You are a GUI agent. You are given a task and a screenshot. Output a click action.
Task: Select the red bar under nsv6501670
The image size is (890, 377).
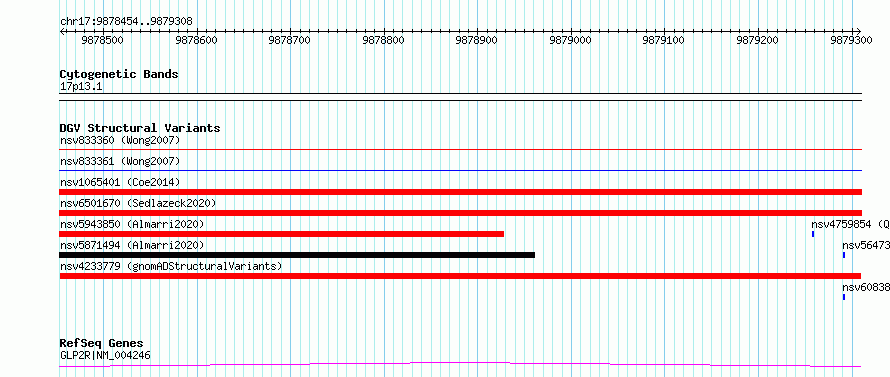[x=460, y=213]
